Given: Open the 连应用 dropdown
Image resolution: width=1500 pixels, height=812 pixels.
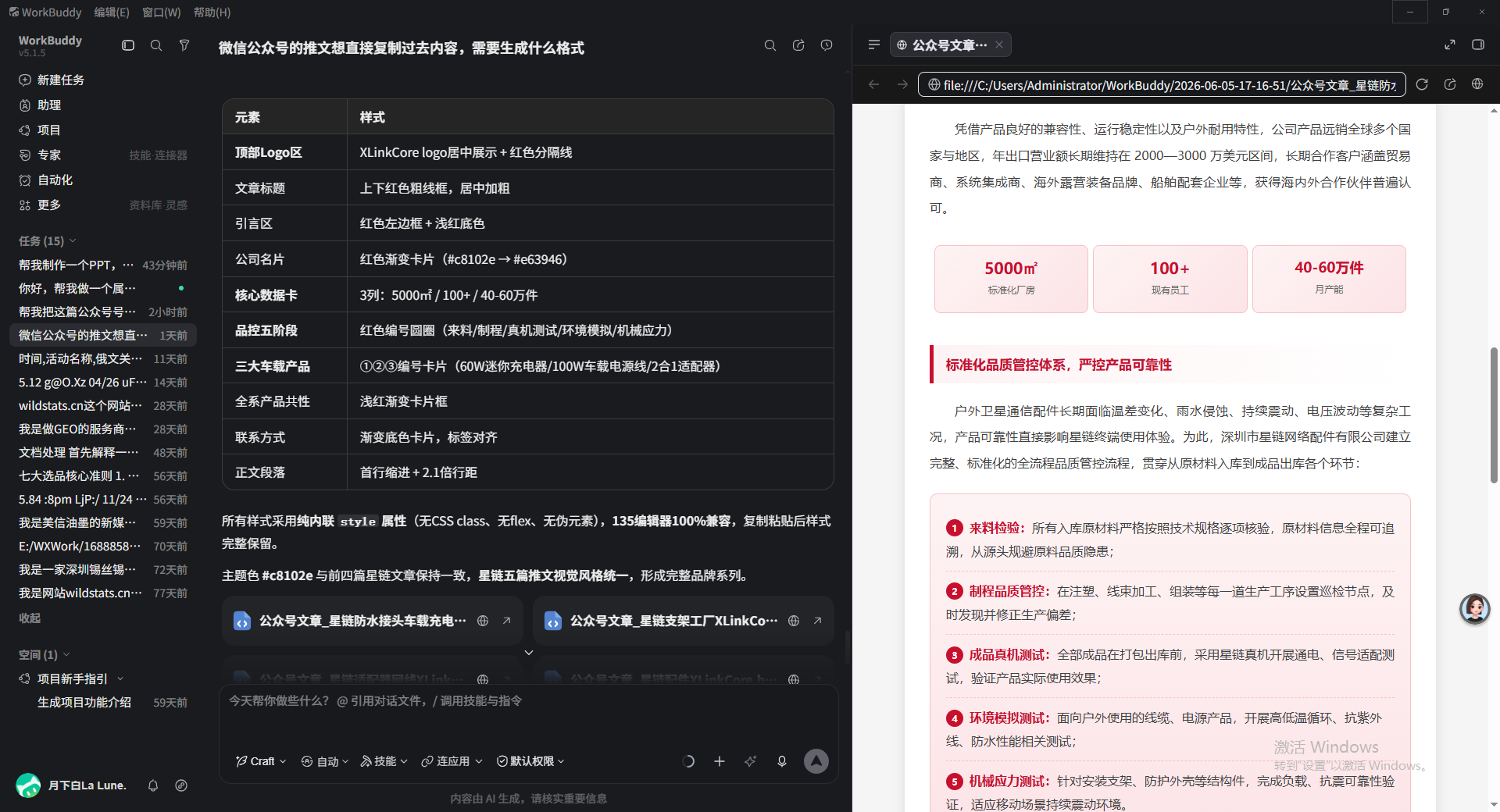Looking at the screenshot, I should tap(452, 761).
